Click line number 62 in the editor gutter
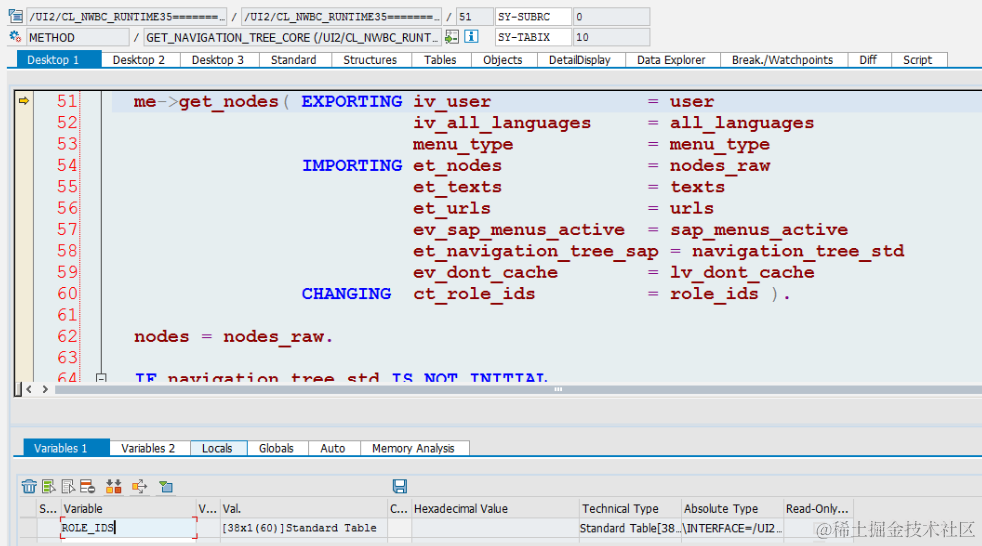This screenshot has width=982, height=546. coord(67,336)
